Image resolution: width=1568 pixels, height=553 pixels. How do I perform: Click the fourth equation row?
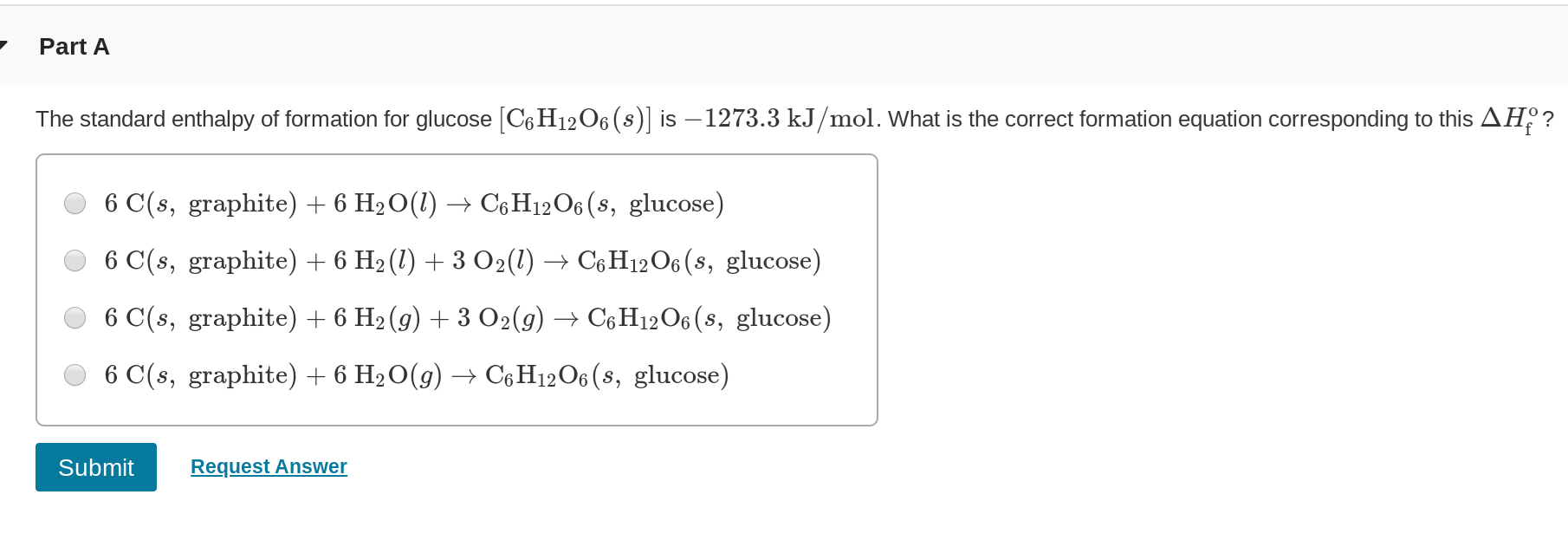click(x=416, y=375)
